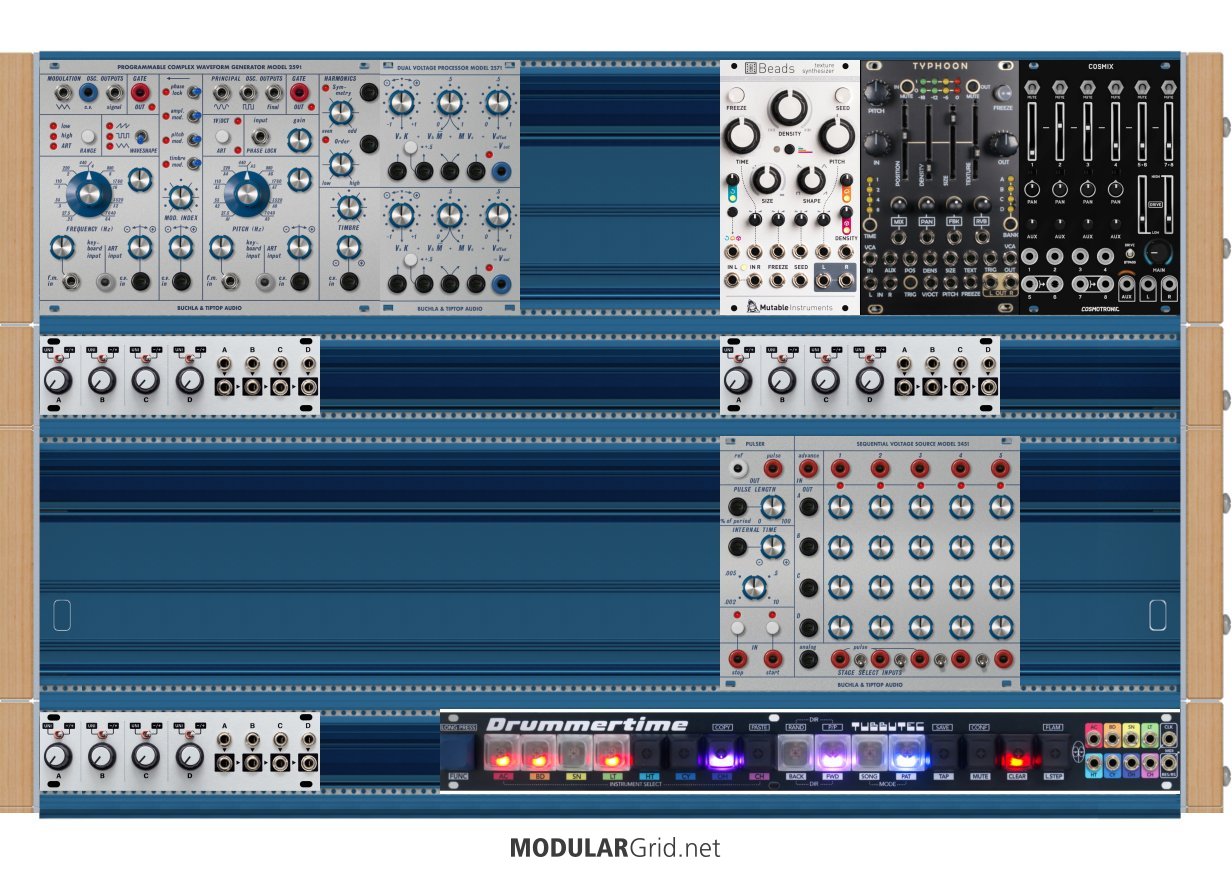
Task: Tap the OH instrument pad on Drummertime
Action: (x=722, y=752)
